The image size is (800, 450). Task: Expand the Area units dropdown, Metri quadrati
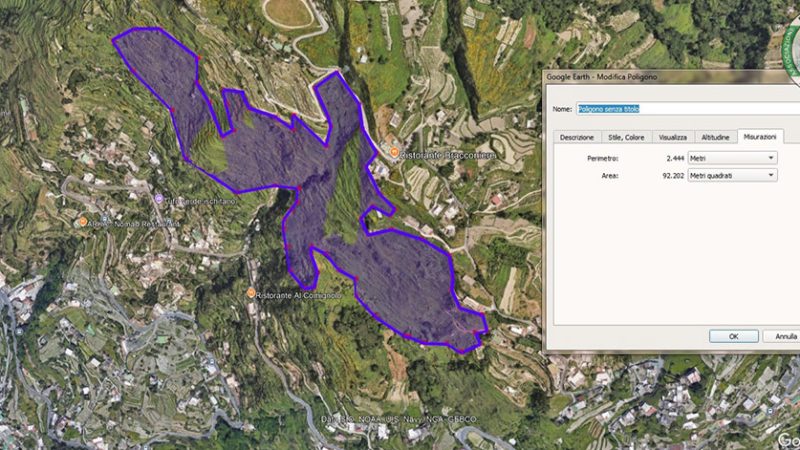[732, 175]
